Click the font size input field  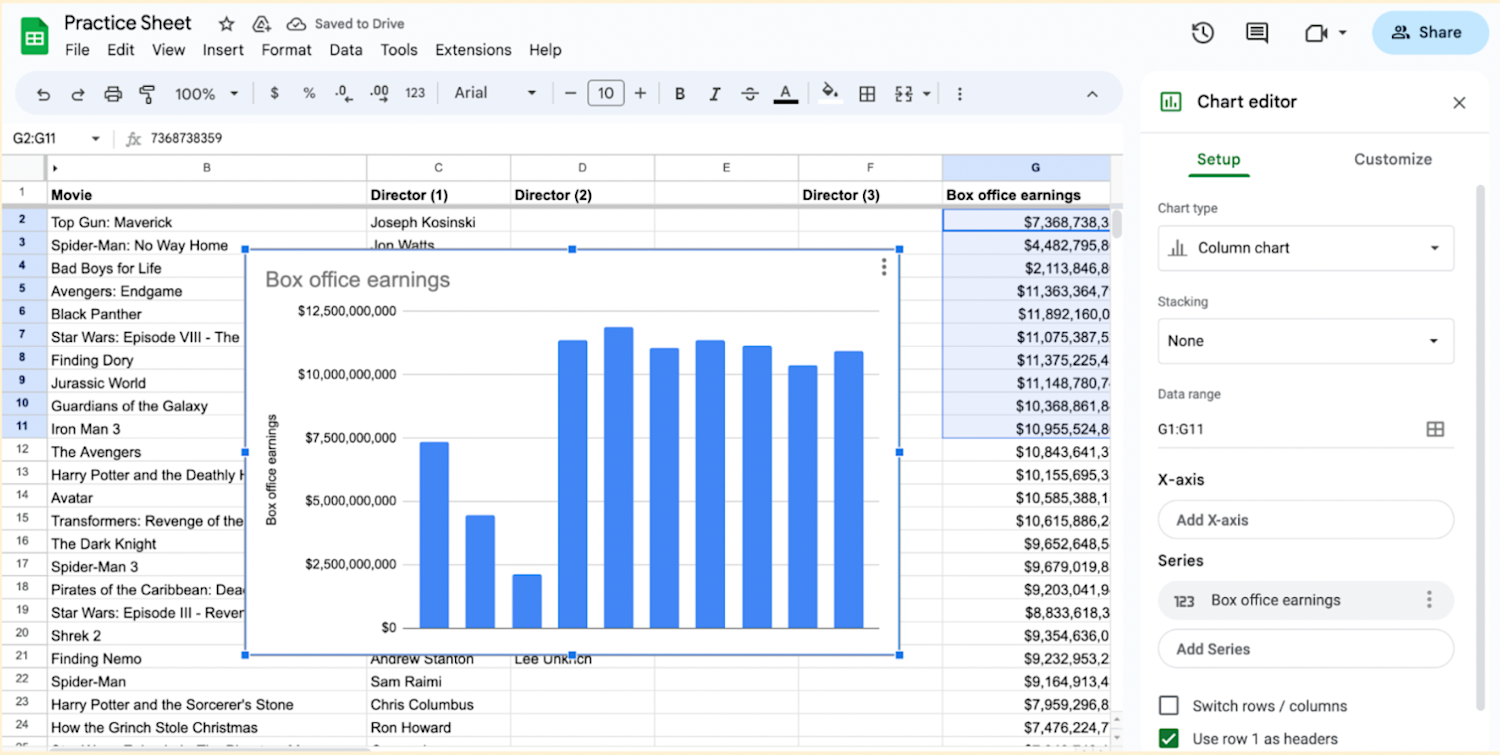(606, 93)
